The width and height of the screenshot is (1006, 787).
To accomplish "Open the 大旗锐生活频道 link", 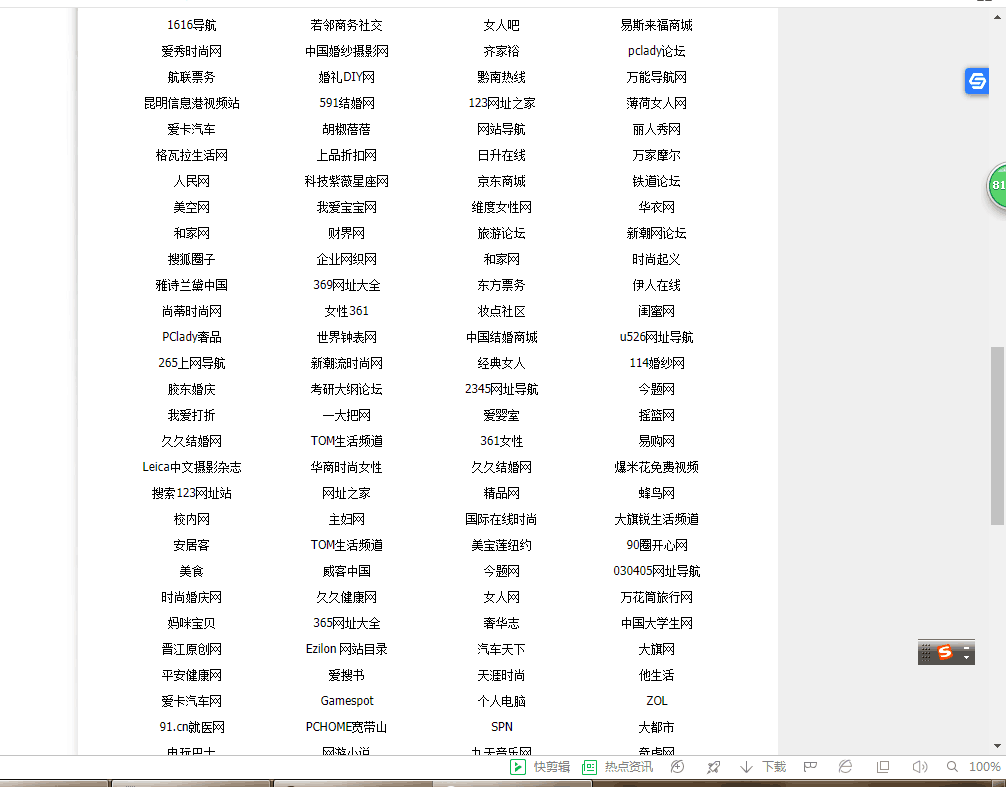I will [x=656, y=519].
